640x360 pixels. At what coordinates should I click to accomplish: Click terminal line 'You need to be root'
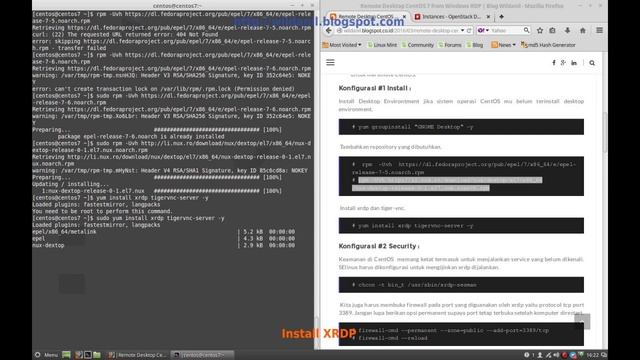pos(102,211)
